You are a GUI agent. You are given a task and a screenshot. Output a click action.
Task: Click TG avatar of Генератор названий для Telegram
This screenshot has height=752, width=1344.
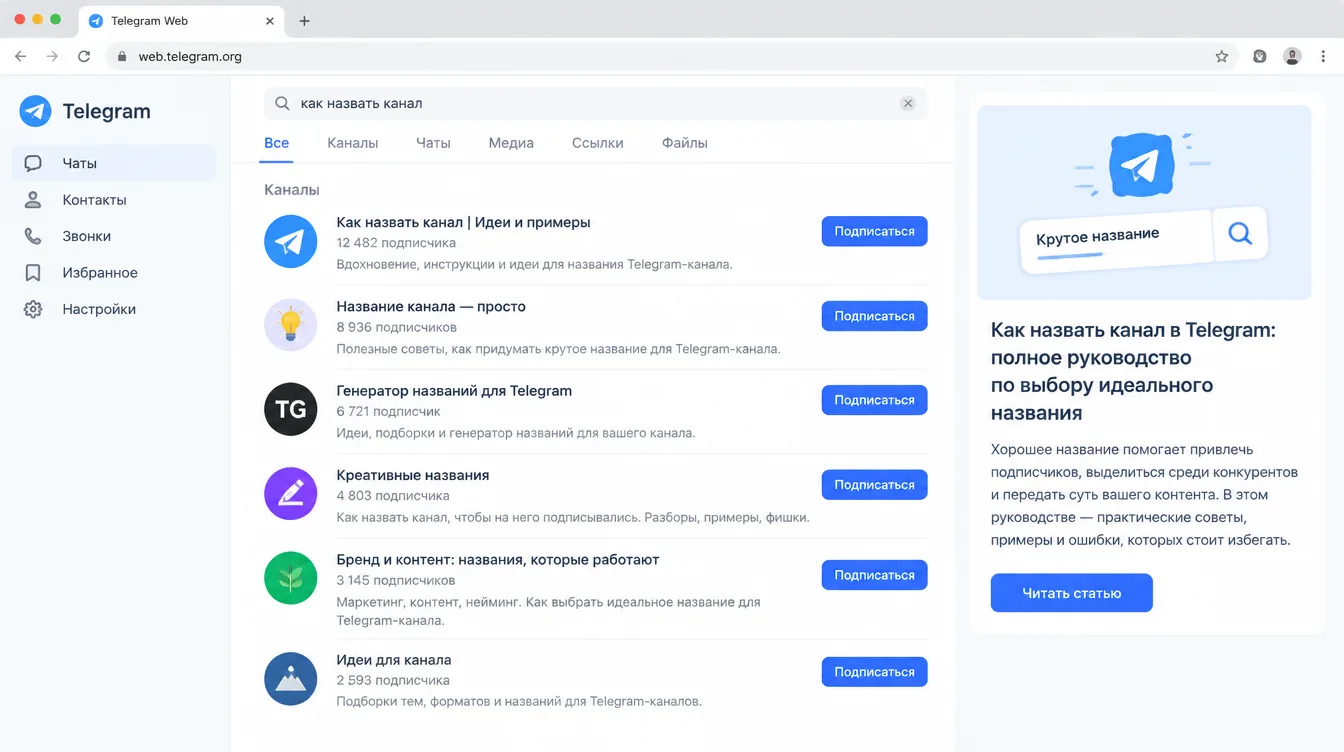coord(290,409)
